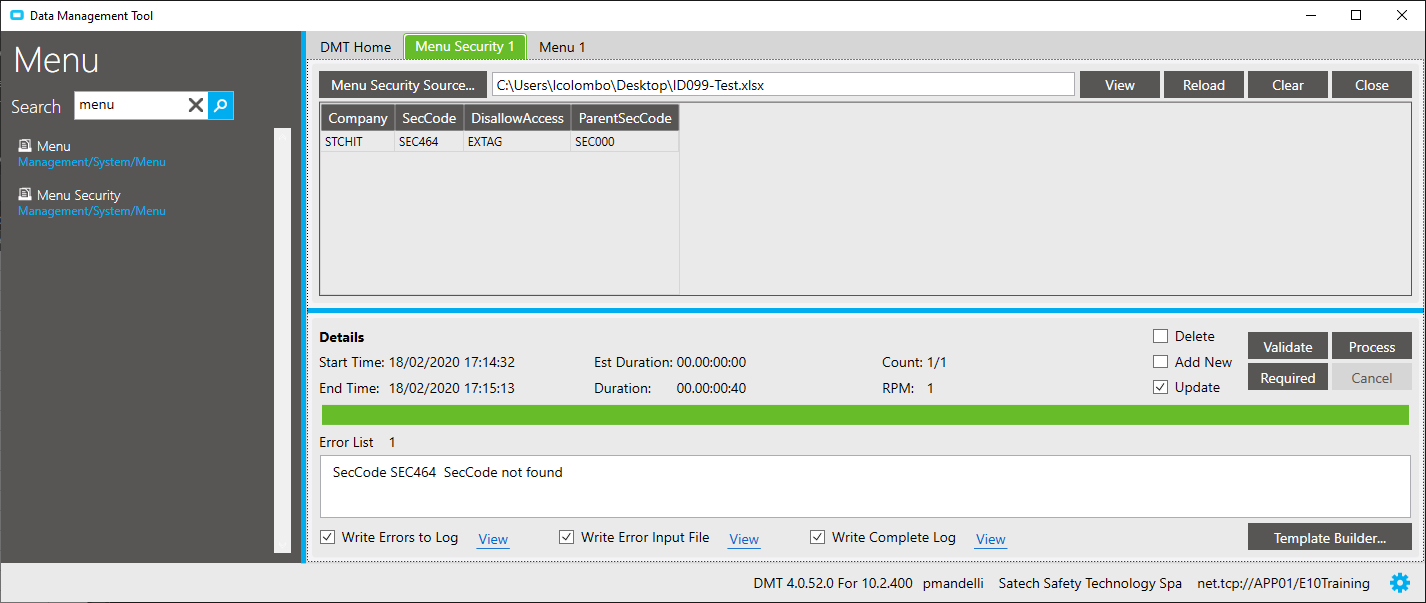Click the Validate button
The width and height of the screenshot is (1426, 603).
click(1288, 347)
